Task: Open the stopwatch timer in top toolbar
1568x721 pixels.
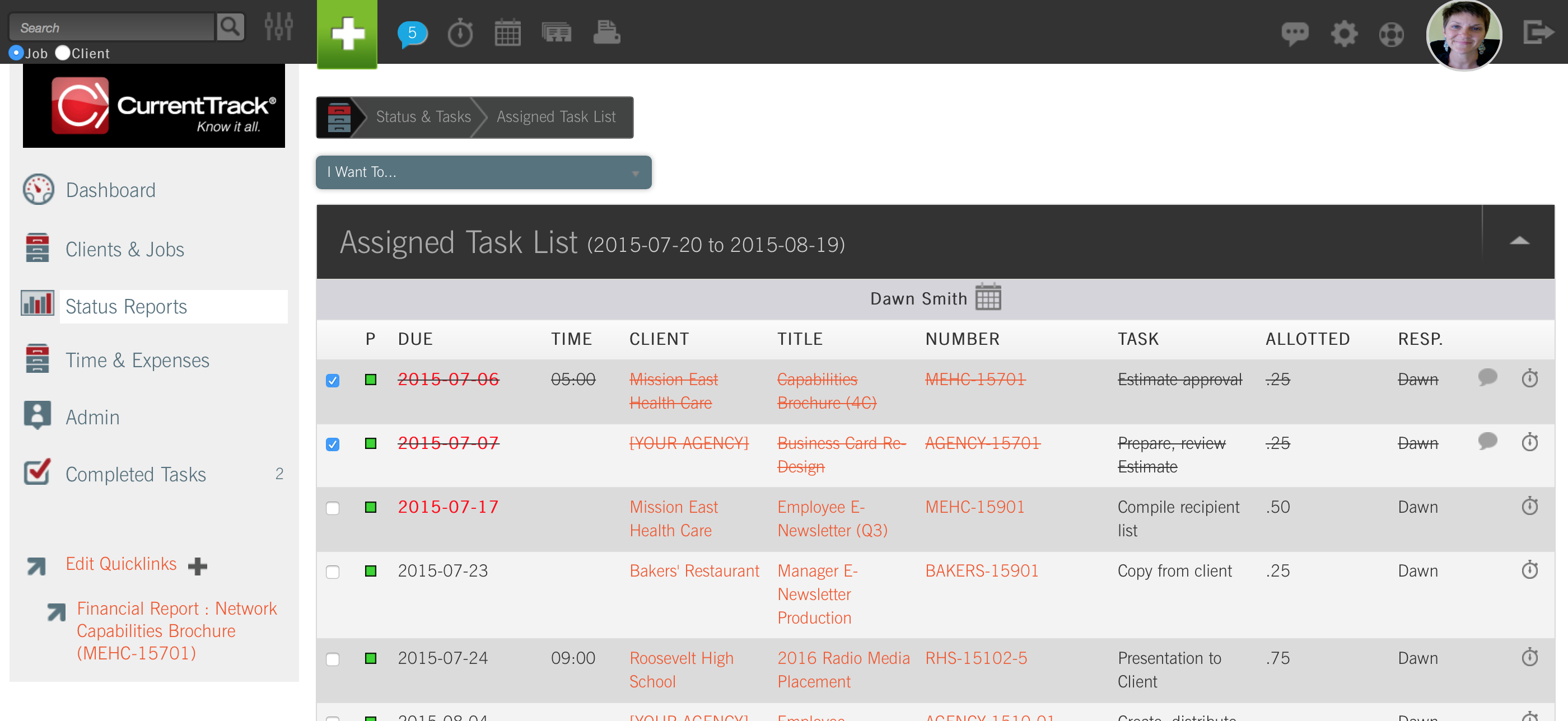Action: click(x=460, y=33)
